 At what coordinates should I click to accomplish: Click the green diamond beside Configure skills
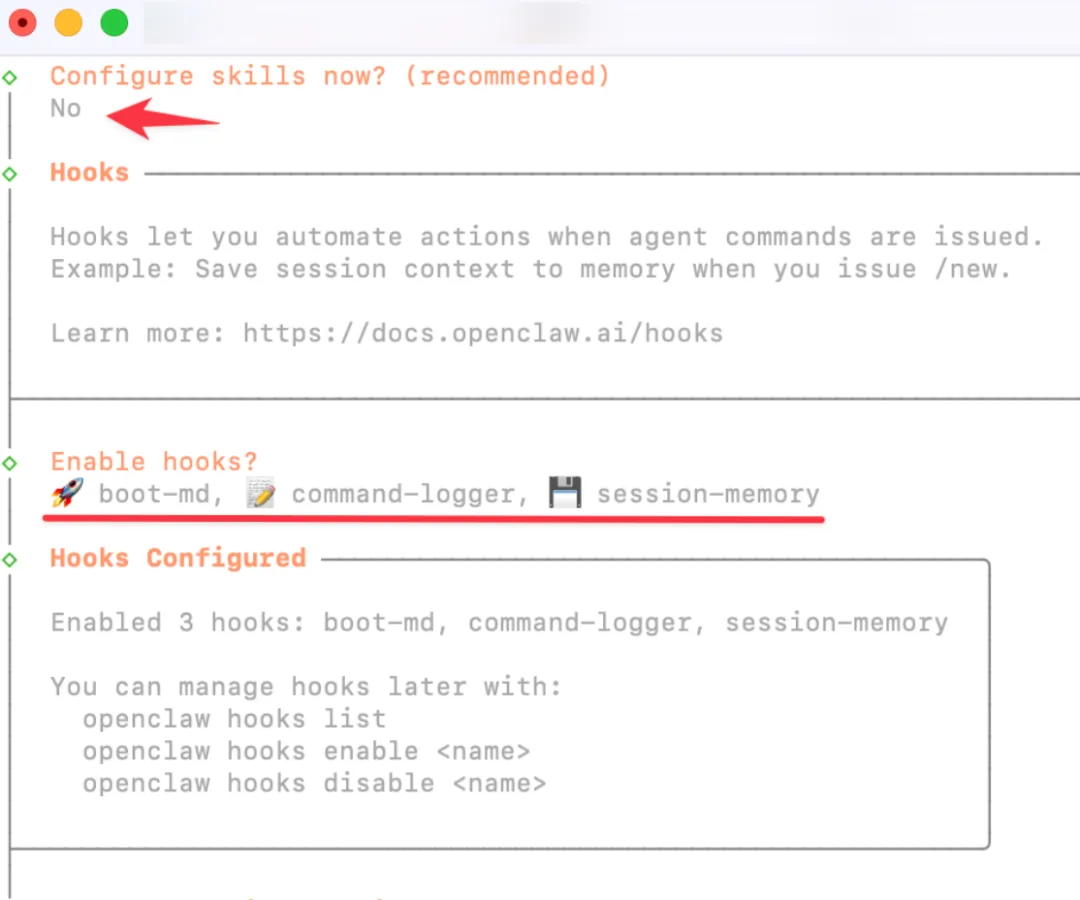[10, 77]
